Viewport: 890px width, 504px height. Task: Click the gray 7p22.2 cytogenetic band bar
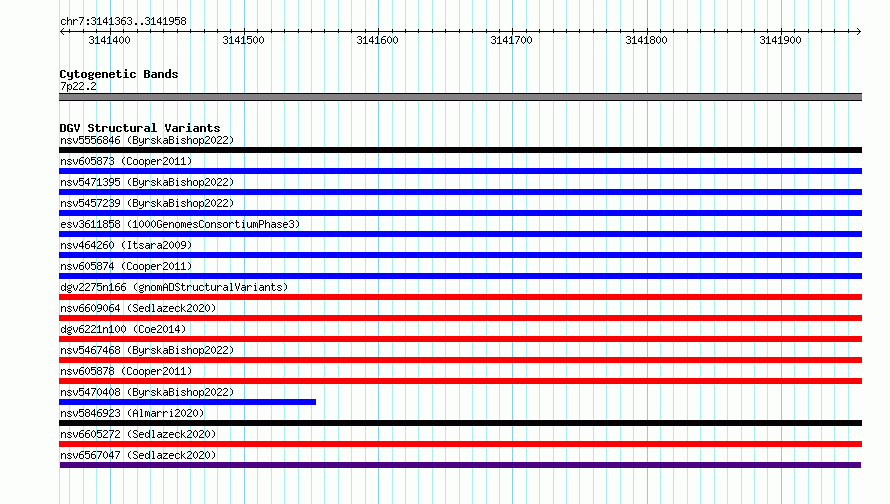pos(460,97)
